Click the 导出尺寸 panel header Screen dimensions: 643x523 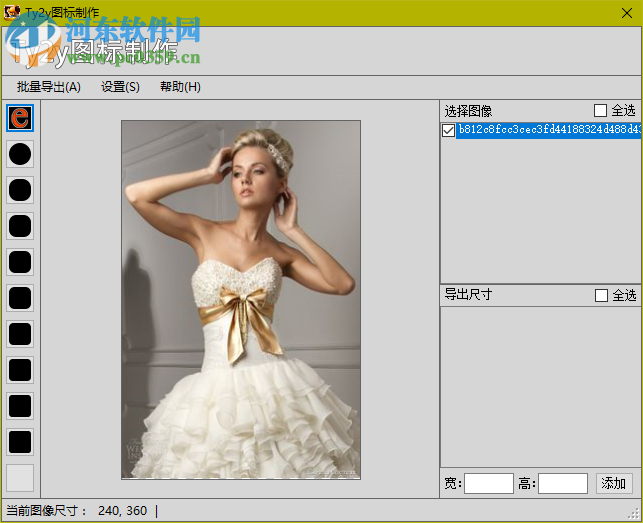pos(468,295)
